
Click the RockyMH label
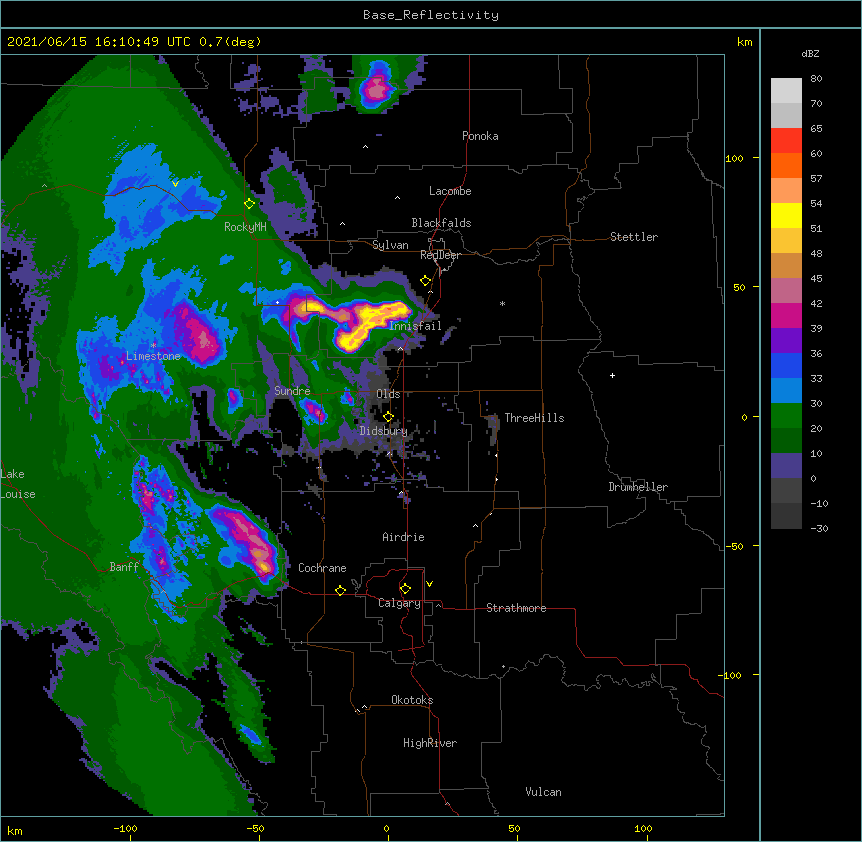click(245, 227)
